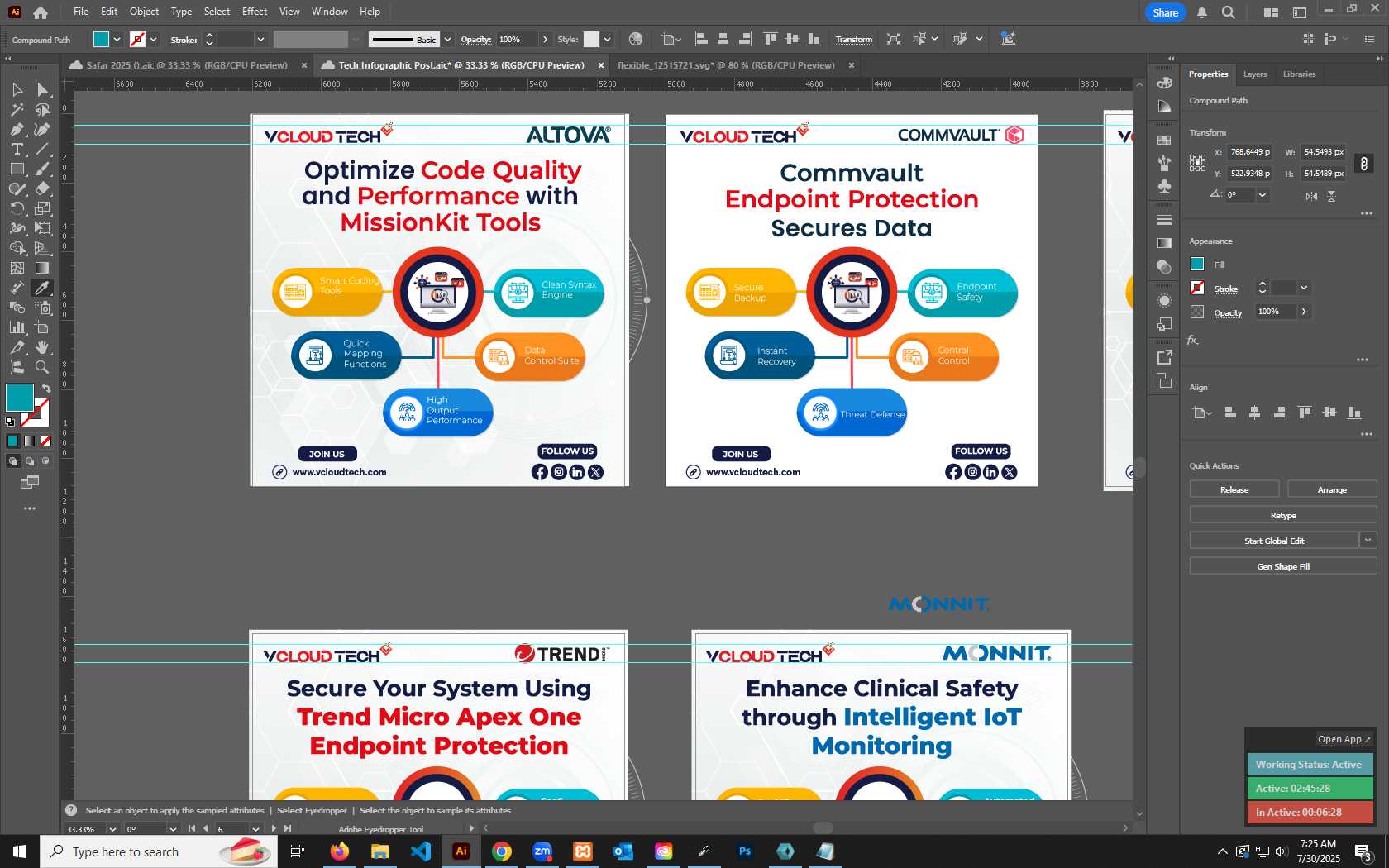1389x868 pixels.
Task: Switch to the Layers panel tab
Action: [1254, 74]
